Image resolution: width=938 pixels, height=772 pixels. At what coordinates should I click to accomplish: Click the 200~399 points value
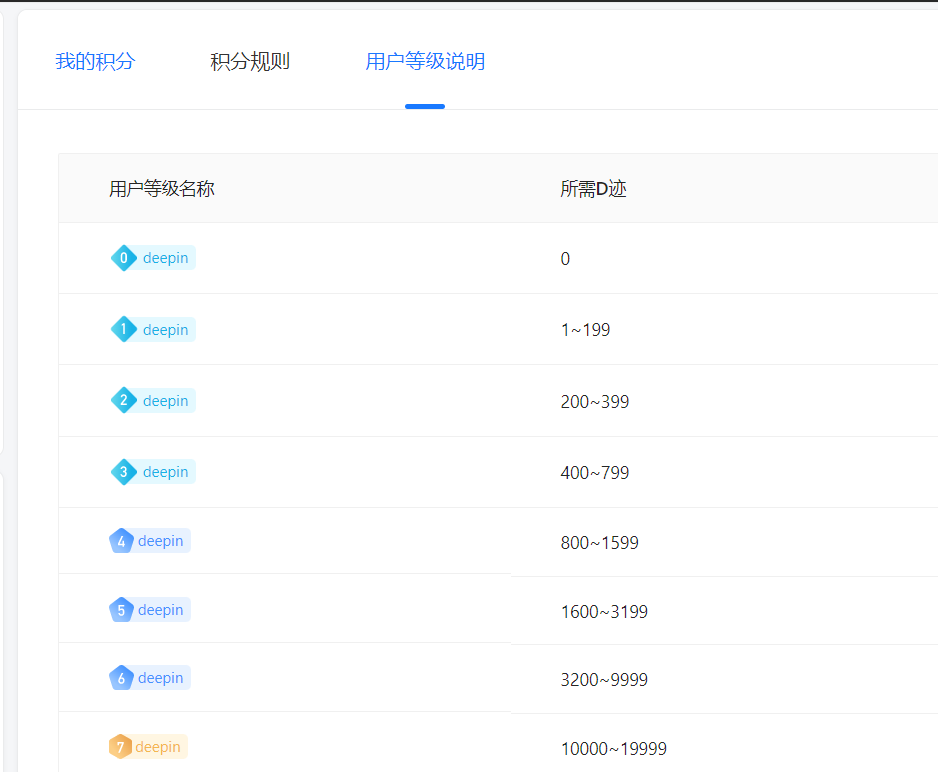click(595, 402)
